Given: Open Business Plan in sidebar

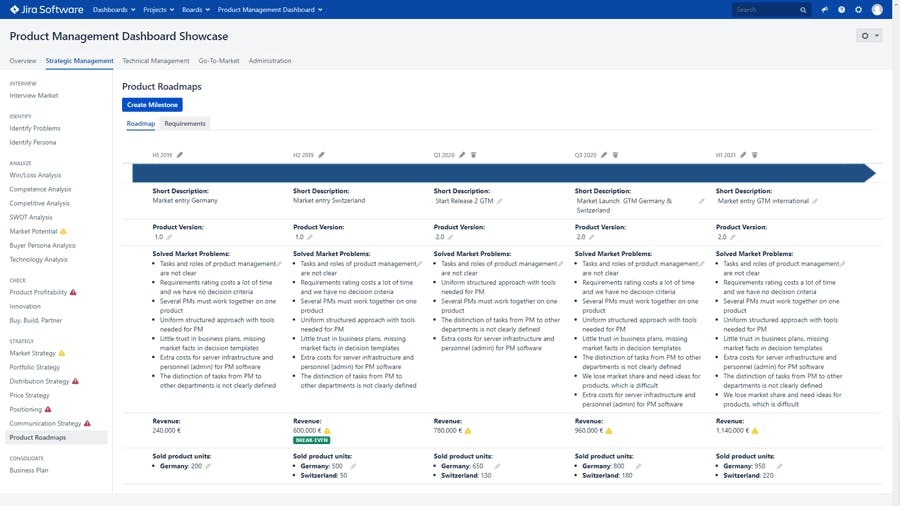Looking at the screenshot, I should pos(29,470).
